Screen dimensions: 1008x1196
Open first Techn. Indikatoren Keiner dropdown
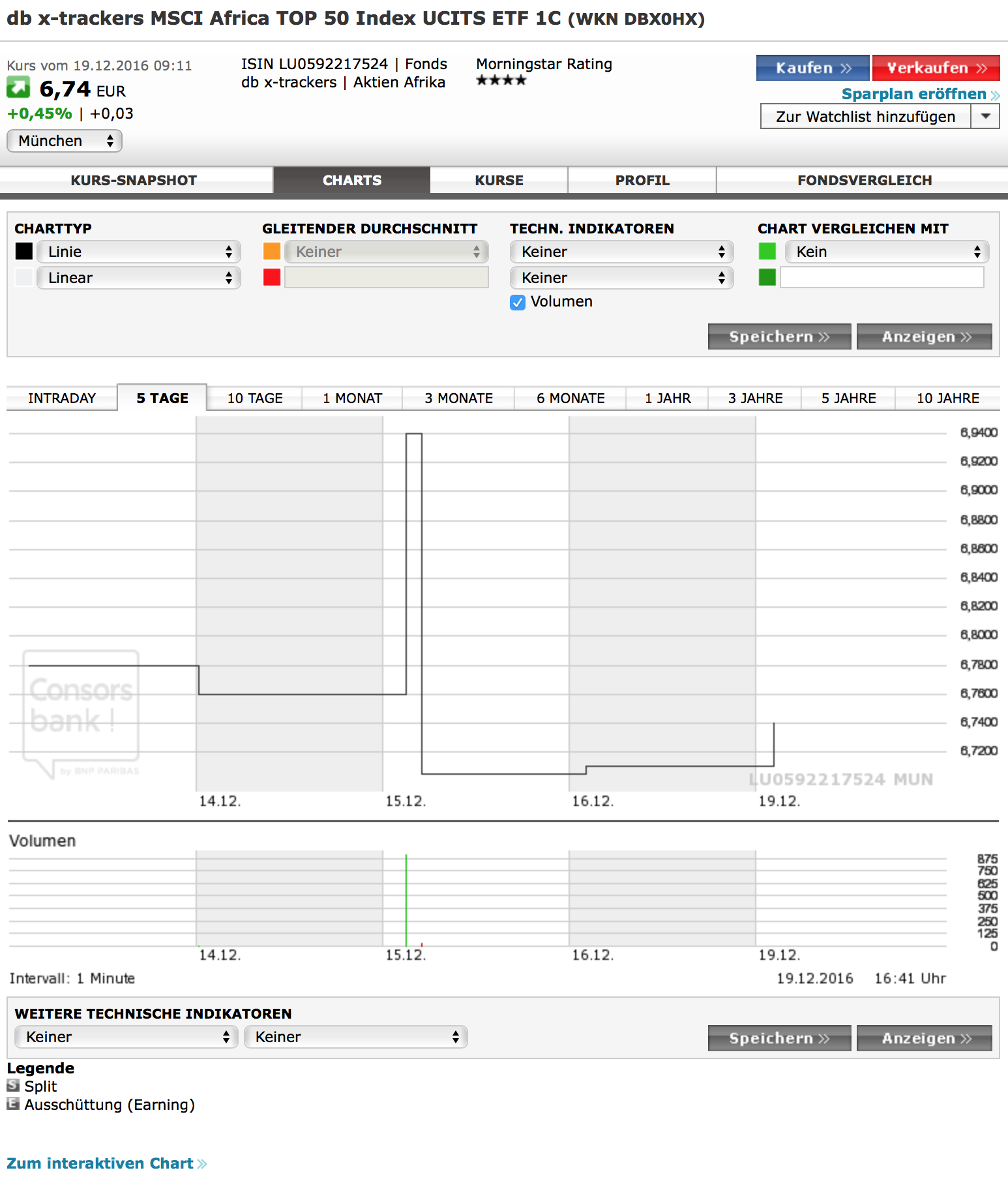tap(622, 252)
